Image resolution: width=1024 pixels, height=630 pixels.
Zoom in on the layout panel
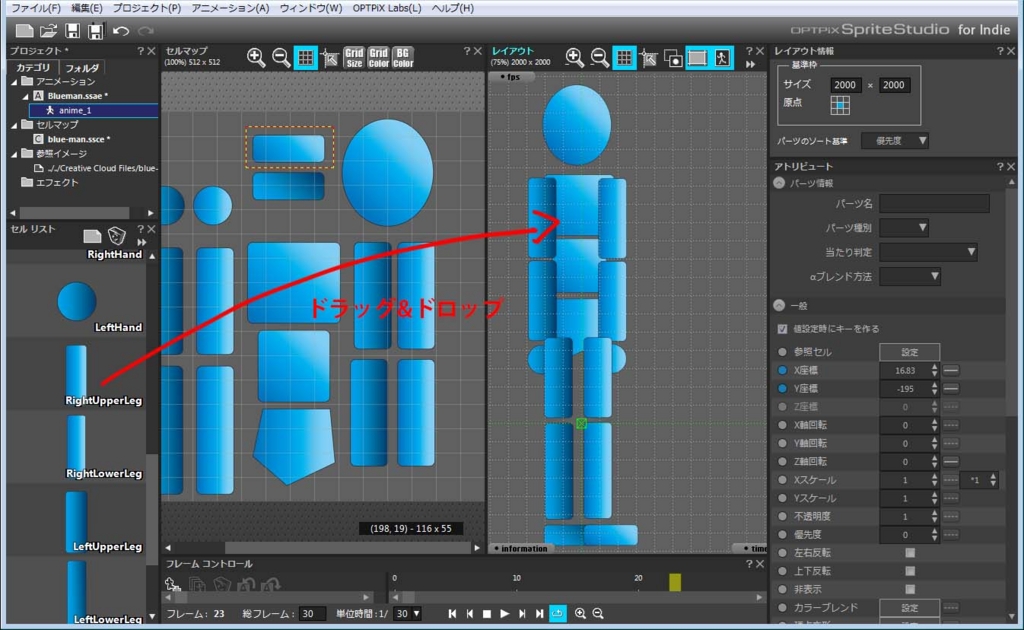point(575,57)
